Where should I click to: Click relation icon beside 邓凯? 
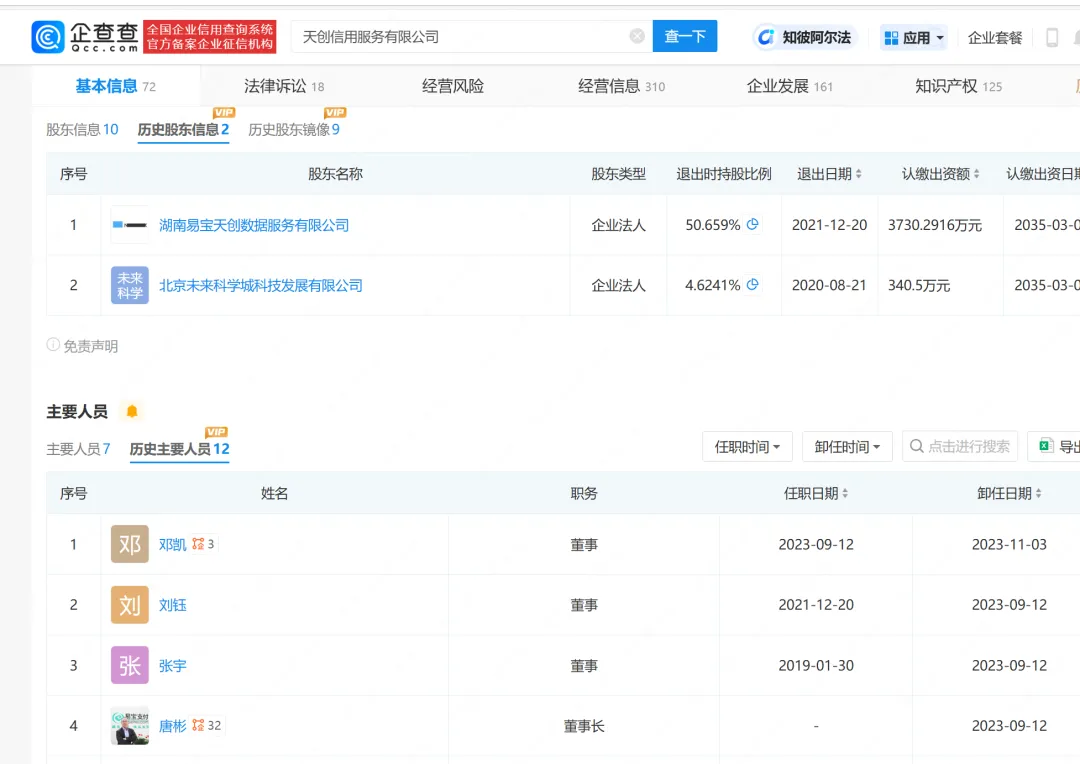click(x=198, y=545)
